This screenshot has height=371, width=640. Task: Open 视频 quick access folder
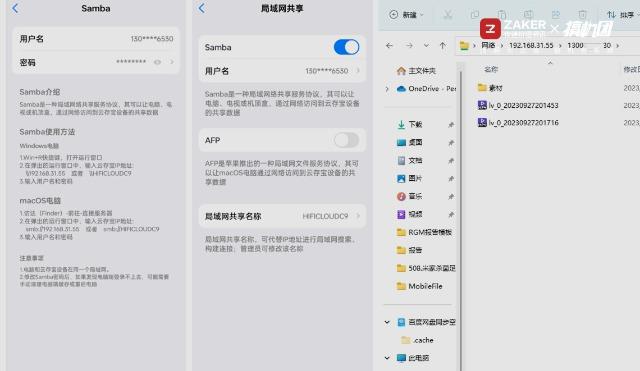410,214
